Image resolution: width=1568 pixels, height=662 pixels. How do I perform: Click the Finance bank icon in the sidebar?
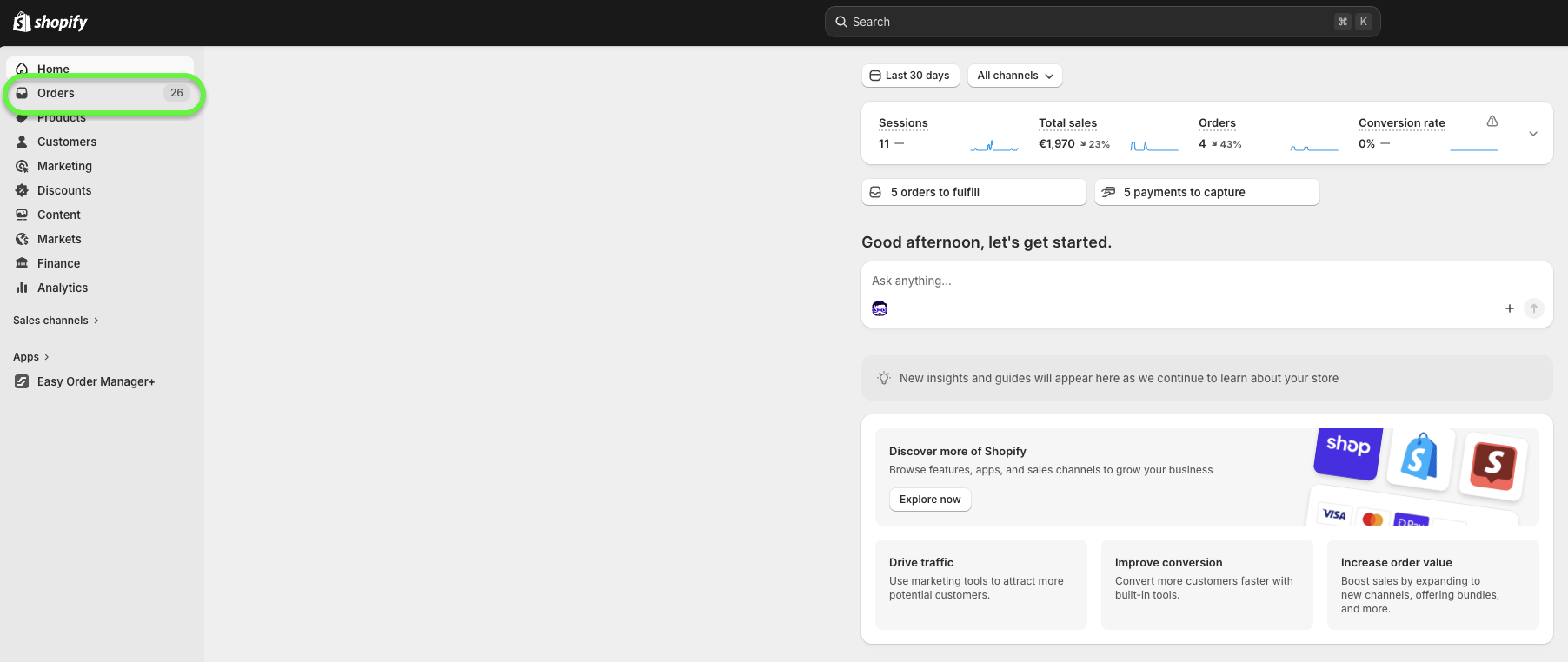22,263
